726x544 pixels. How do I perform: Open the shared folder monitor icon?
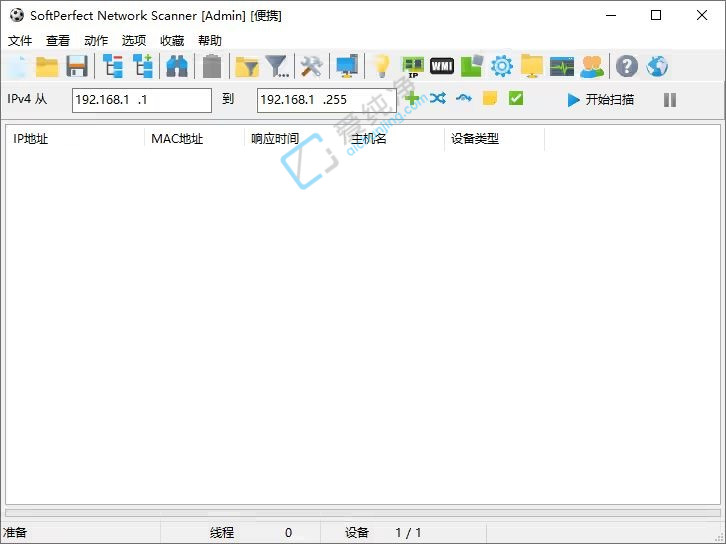(x=532, y=66)
